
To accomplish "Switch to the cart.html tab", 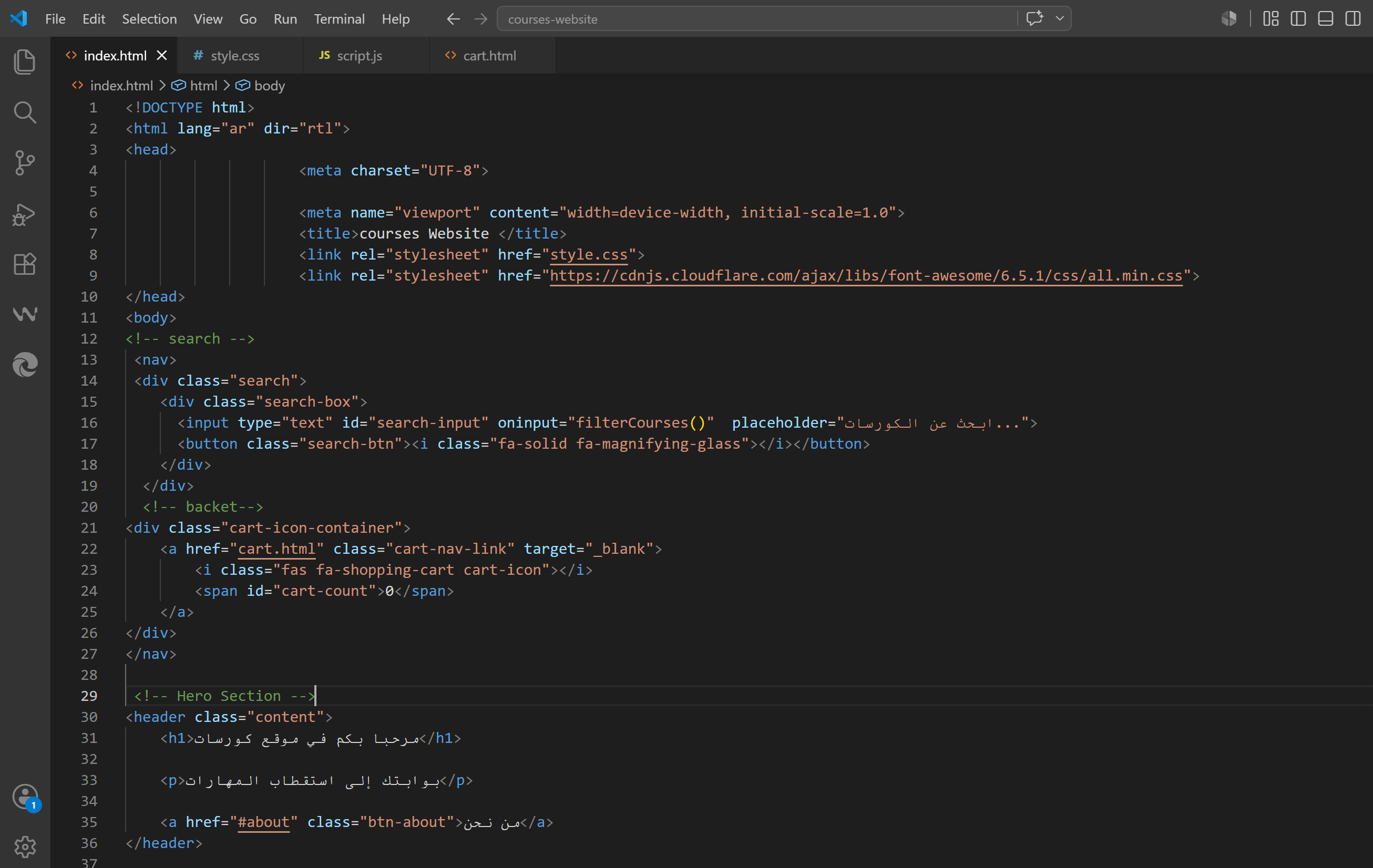I will 491,55.
